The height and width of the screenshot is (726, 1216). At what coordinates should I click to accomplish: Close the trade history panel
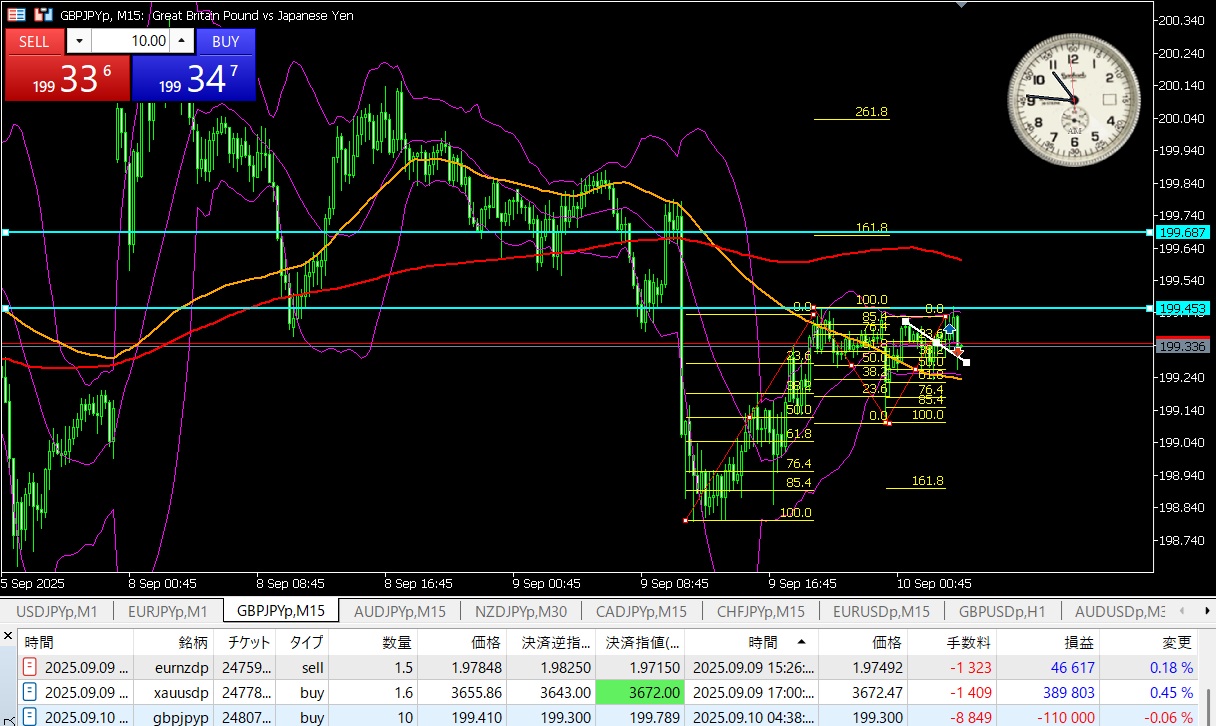[9, 636]
